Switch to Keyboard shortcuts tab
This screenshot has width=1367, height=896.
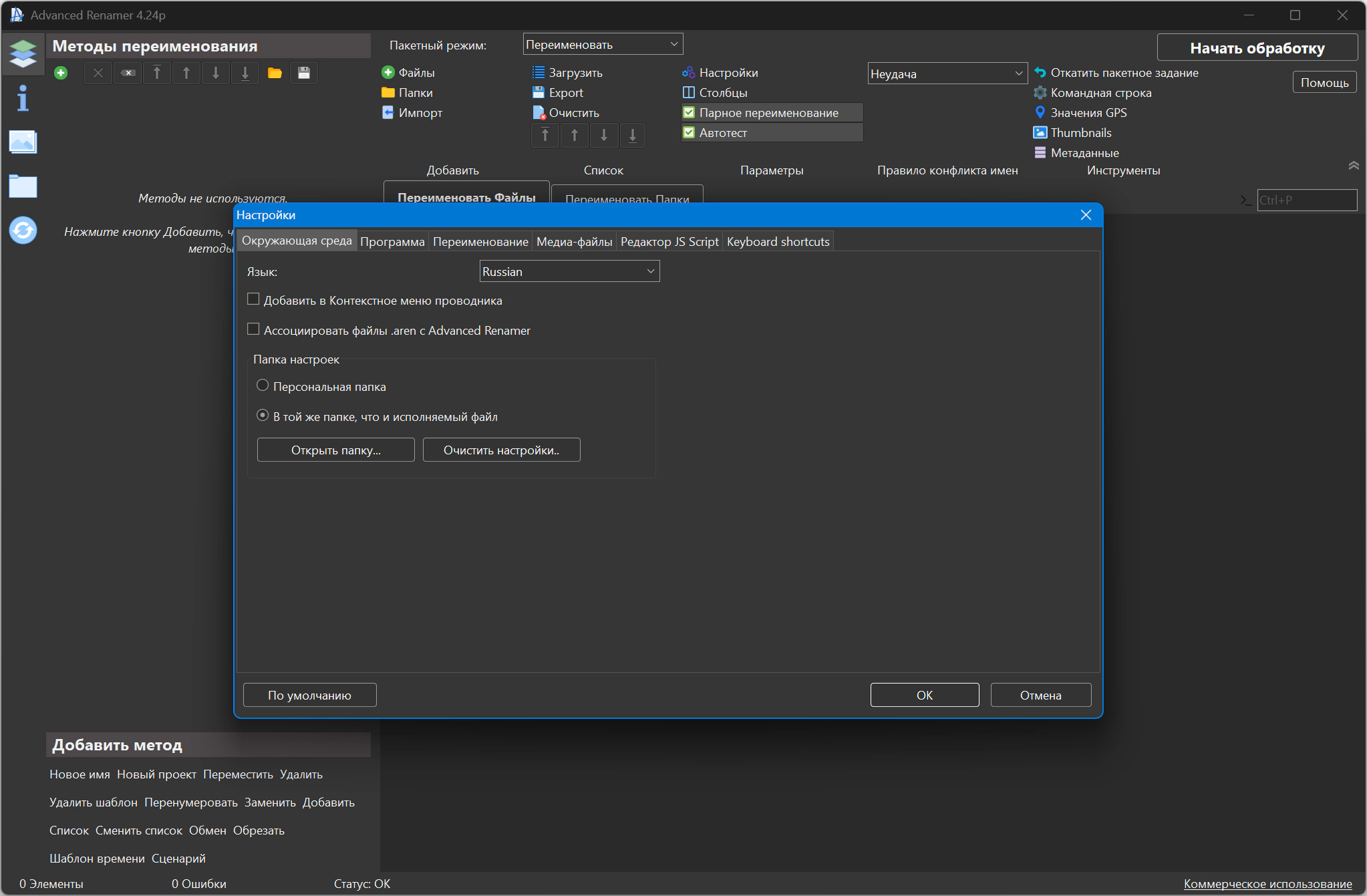[x=778, y=242]
